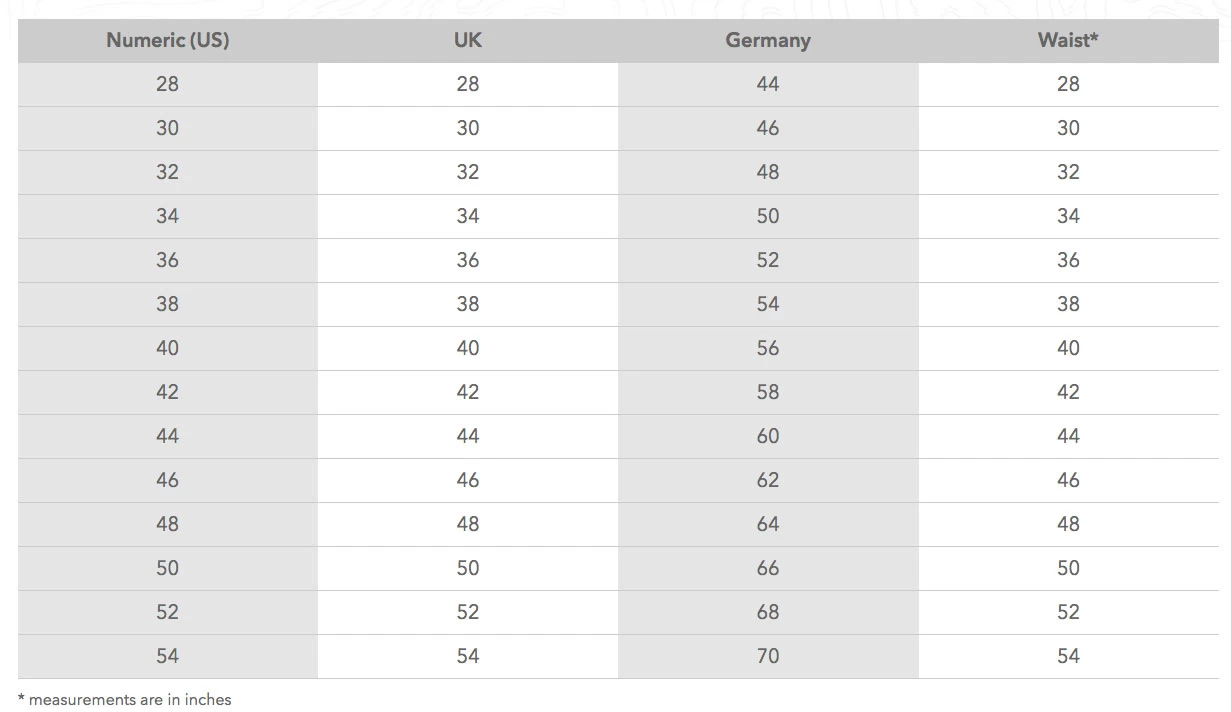The image size is (1231, 712).
Task: Click the Numeric (US) column header
Action: [167, 41]
